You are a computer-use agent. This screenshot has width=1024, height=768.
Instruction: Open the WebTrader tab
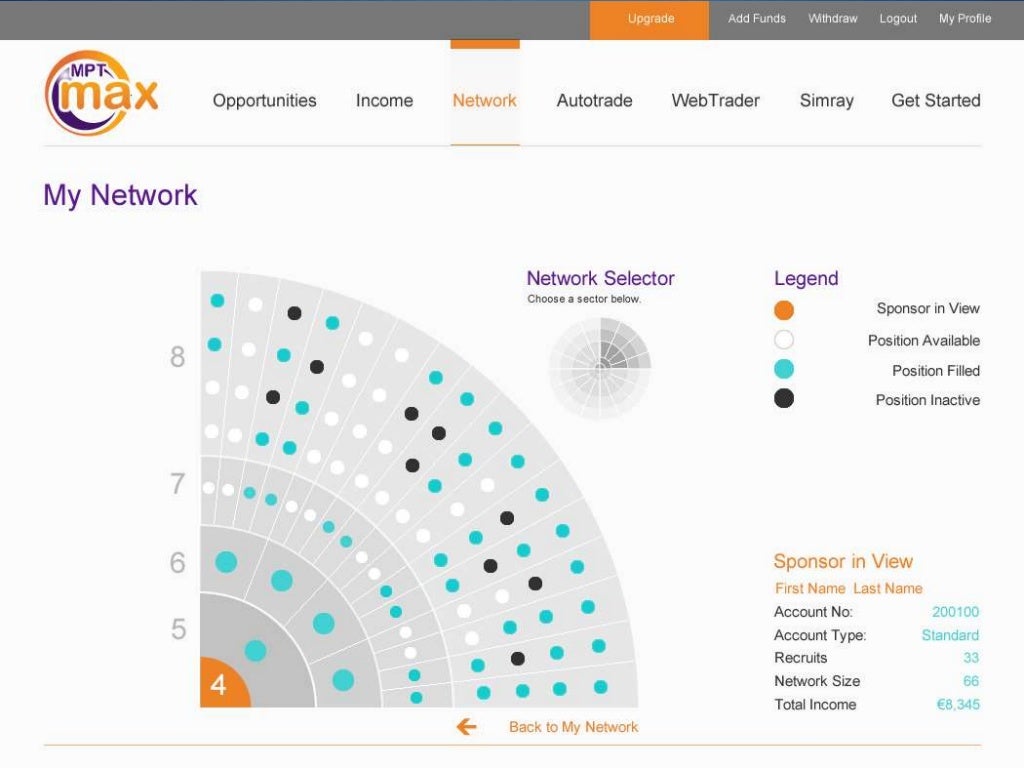coord(716,101)
